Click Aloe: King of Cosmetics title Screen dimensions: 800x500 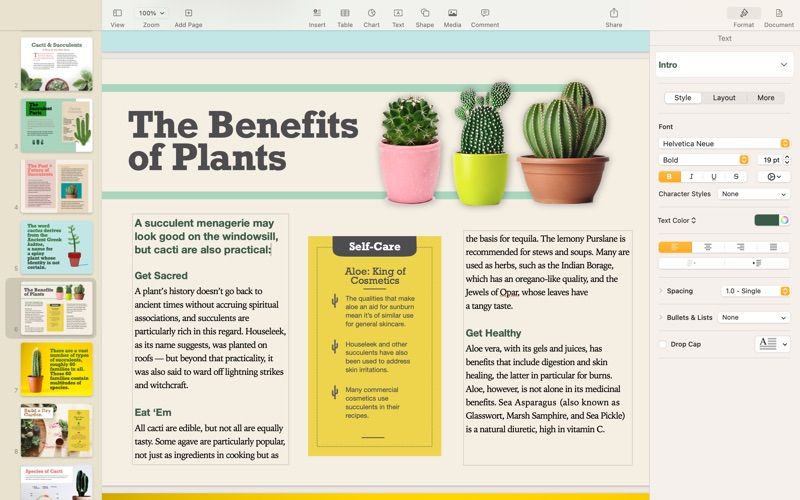pos(375,276)
